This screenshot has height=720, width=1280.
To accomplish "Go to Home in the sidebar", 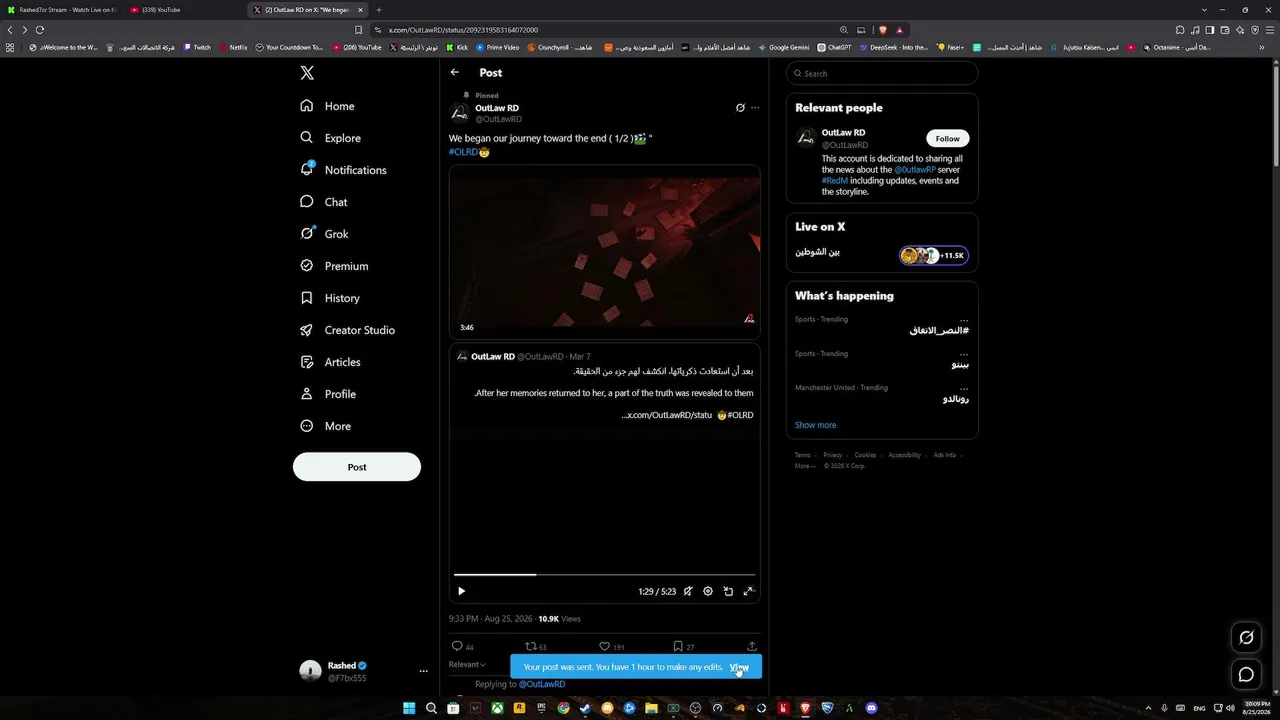I will 327,106.
